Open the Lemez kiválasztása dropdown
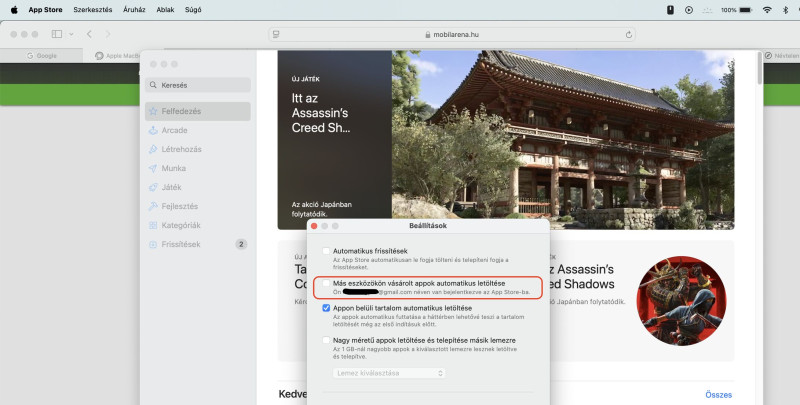This screenshot has height=405, width=800. click(389, 373)
